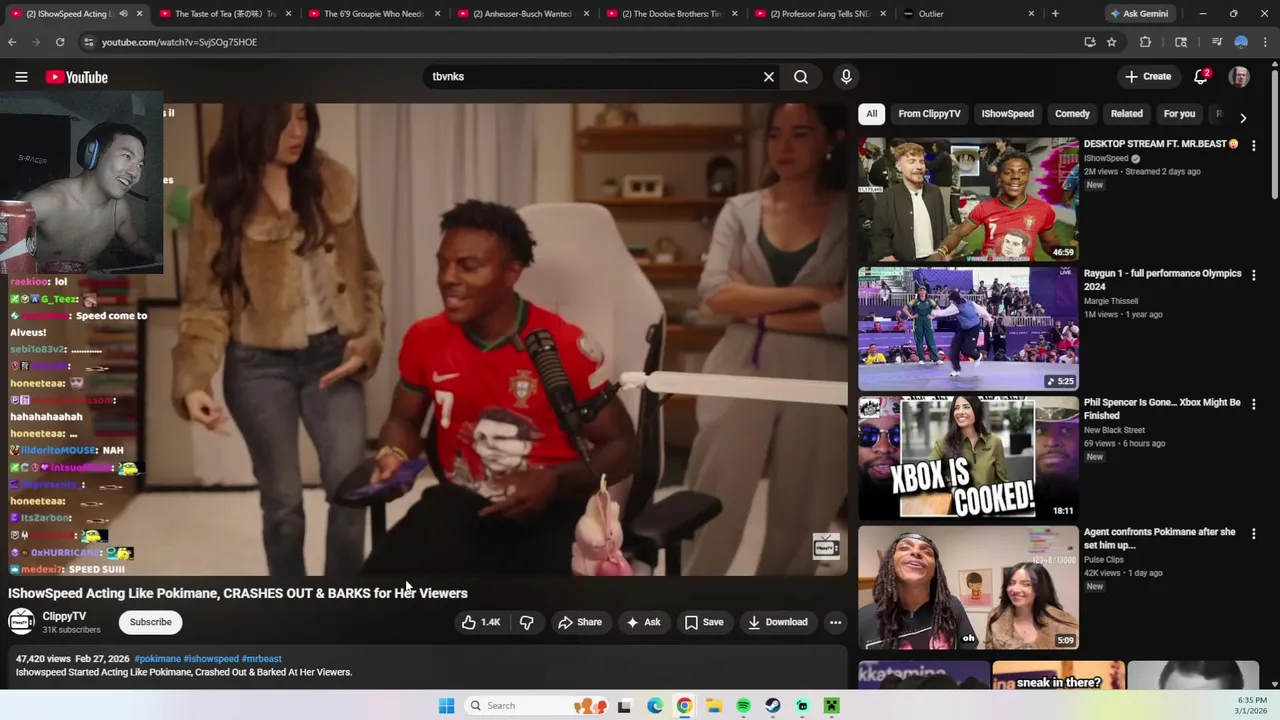
Task: Select the For you filter chip
Action: pos(1179,114)
